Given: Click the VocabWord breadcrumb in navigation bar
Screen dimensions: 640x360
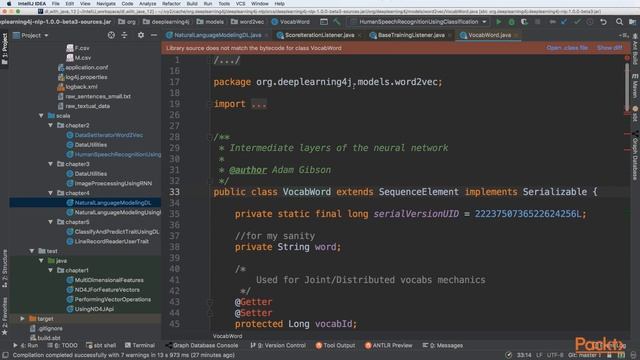Looking at the screenshot, I should coord(291,22).
